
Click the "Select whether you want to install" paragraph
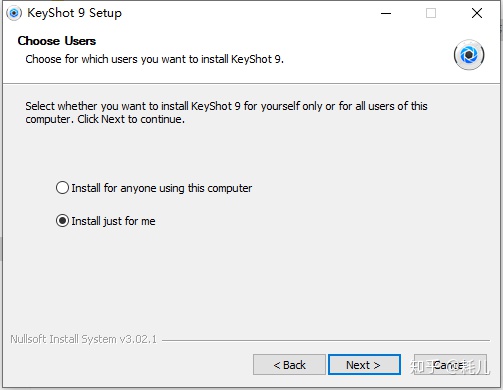[x=226, y=112]
